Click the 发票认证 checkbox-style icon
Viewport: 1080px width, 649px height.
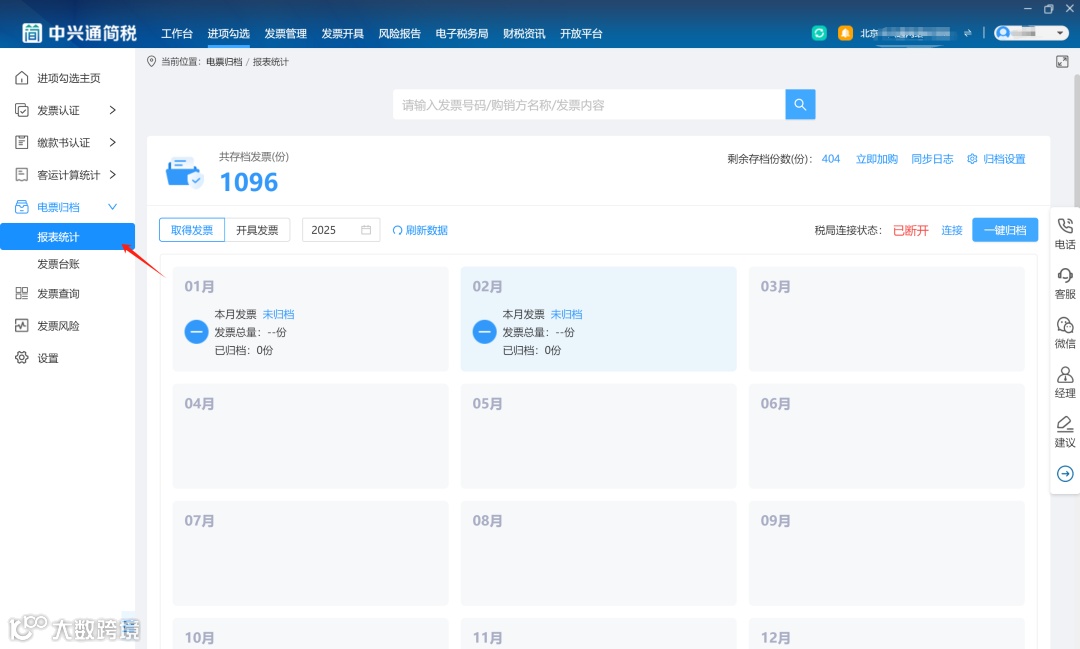pyautogui.click(x=22, y=110)
